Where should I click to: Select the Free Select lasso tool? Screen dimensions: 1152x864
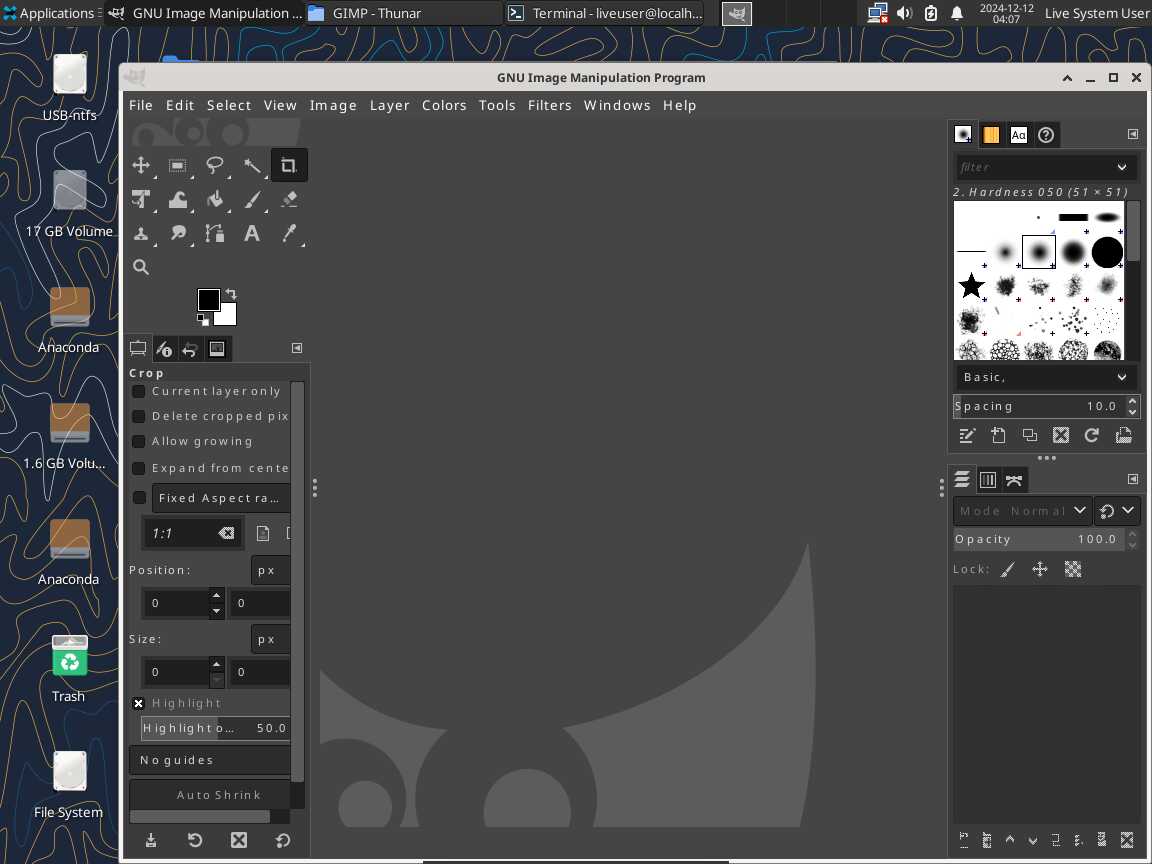pos(215,165)
